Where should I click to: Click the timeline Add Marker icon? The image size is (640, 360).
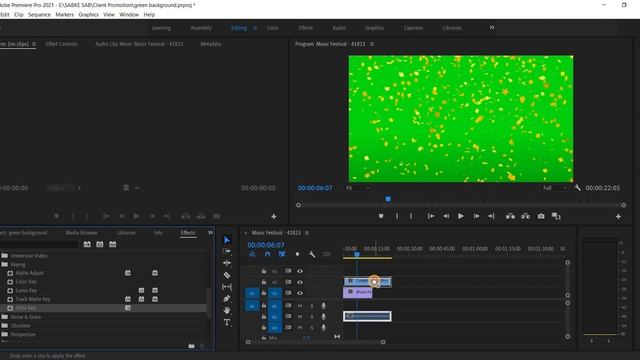pyautogui.click(x=298, y=254)
